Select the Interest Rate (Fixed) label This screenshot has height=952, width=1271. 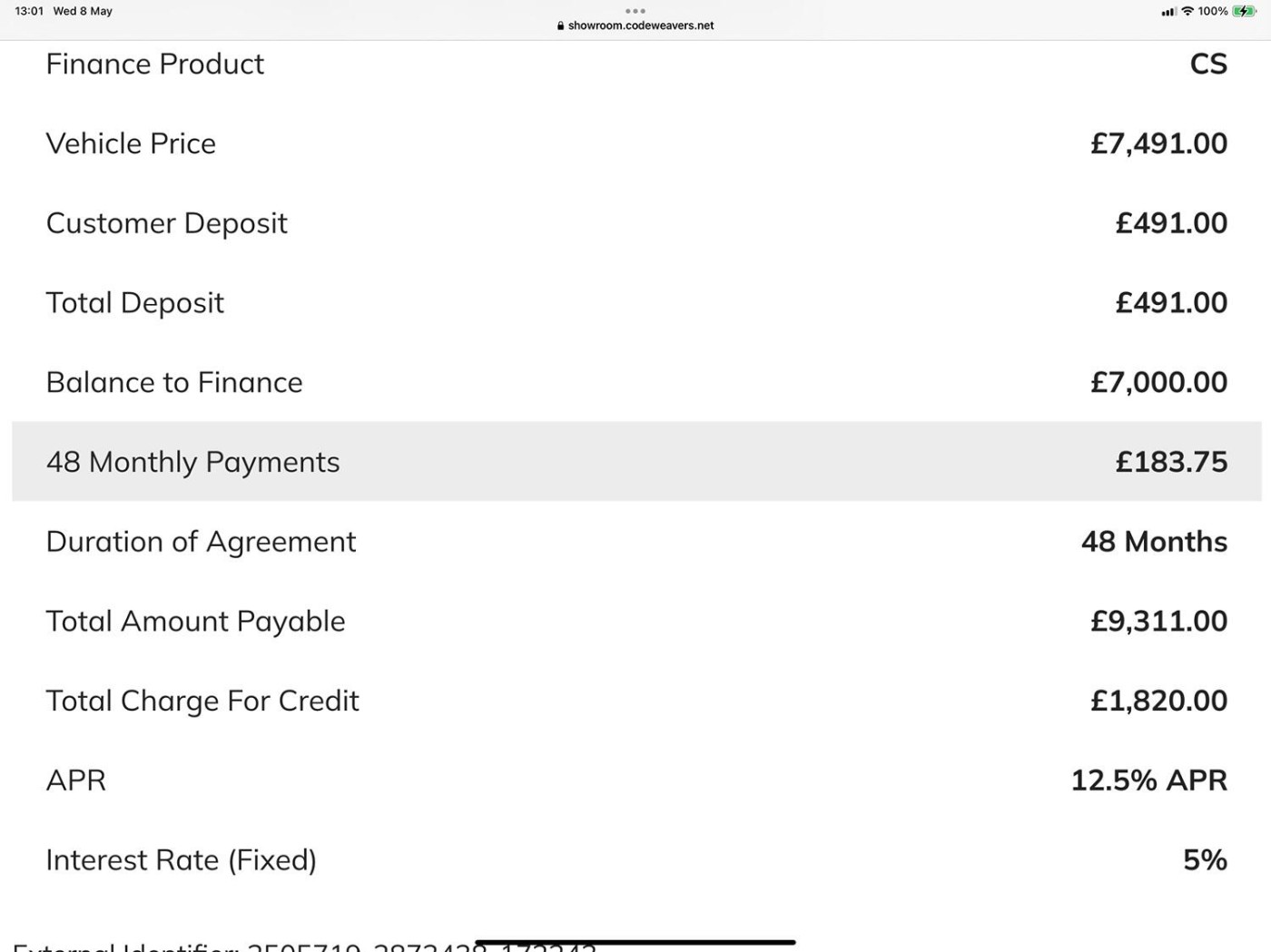(182, 859)
